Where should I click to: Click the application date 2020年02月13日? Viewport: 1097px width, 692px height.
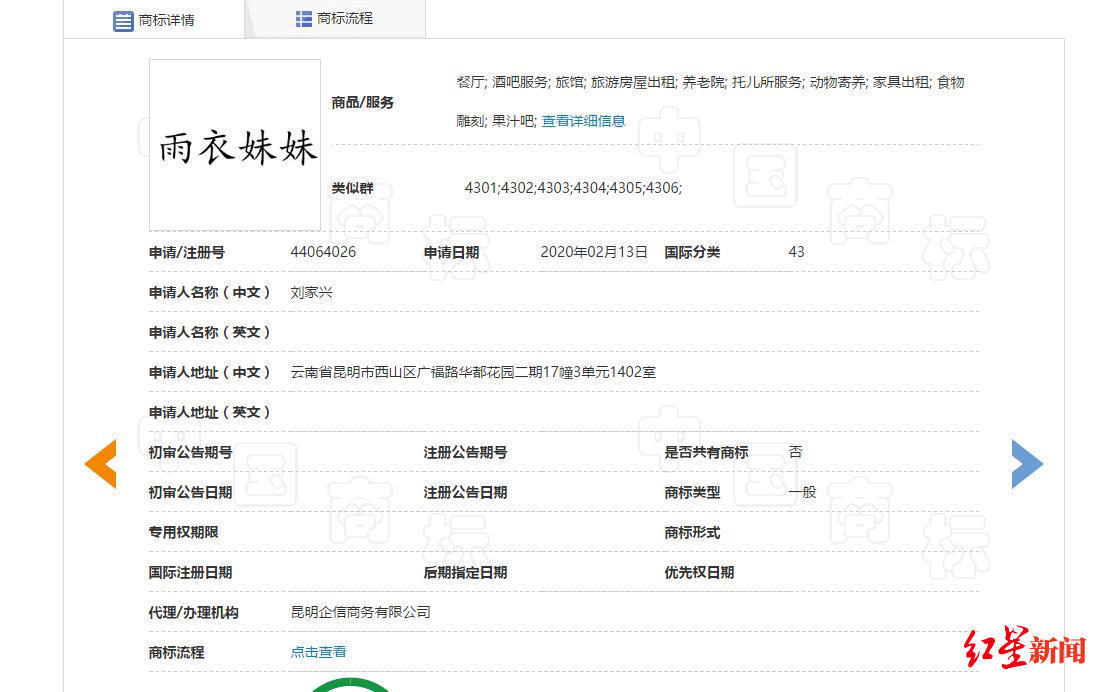tap(594, 252)
